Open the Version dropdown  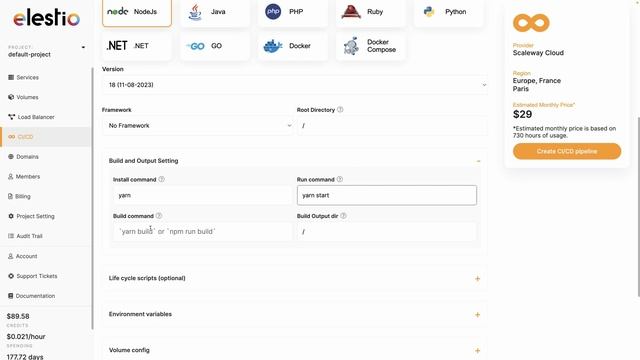pos(295,85)
